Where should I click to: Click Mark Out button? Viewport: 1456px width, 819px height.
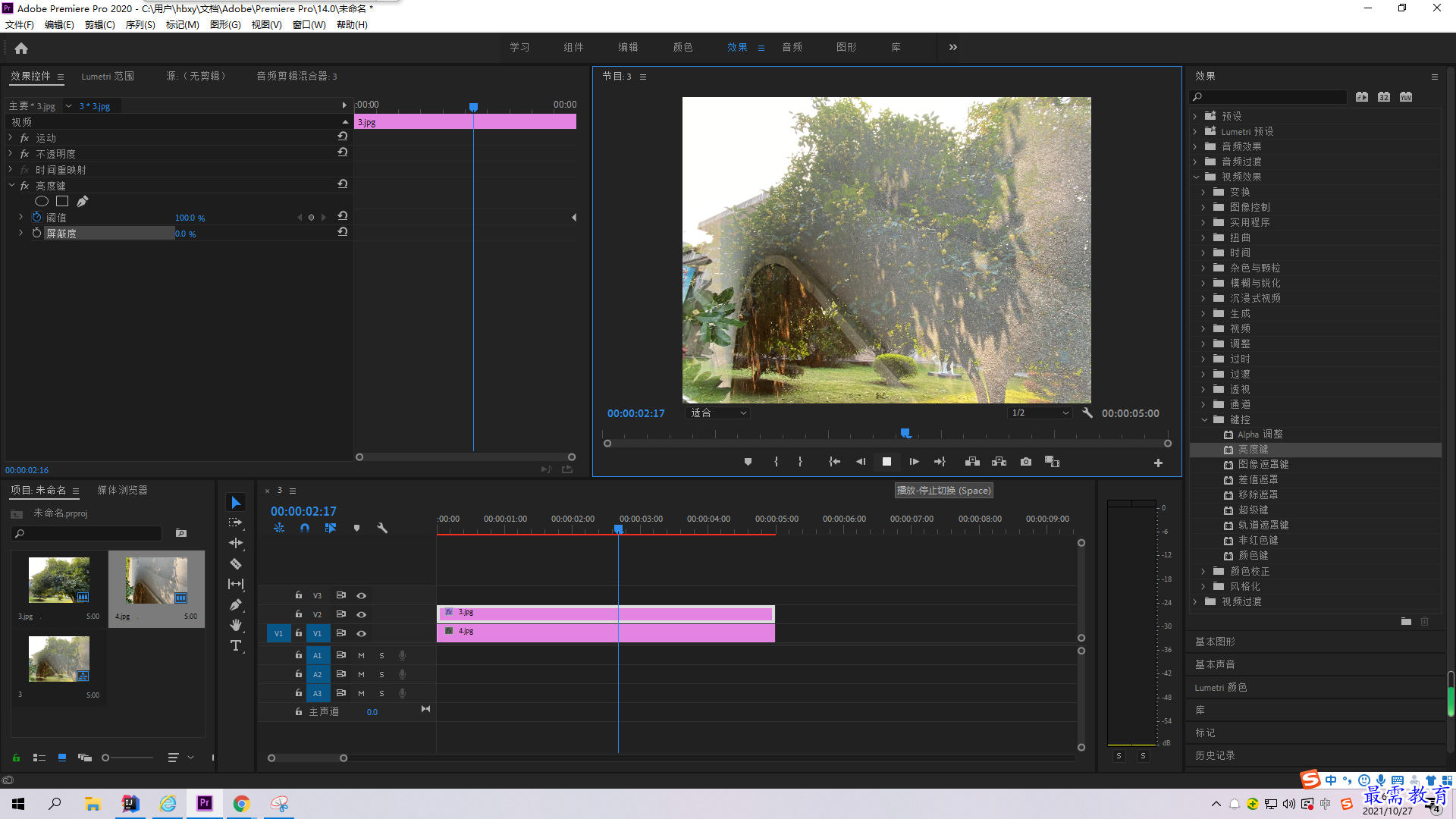pyautogui.click(x=800, y=462)
